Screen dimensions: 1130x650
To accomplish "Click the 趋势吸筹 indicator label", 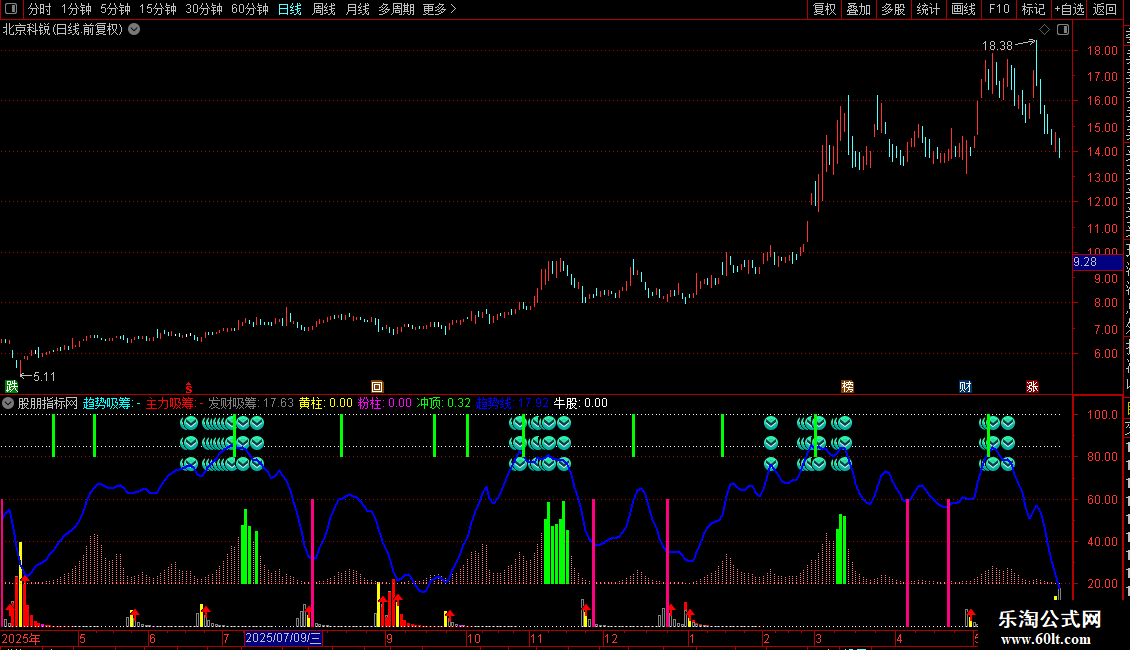I will pyautogui.click(x=112, y=404).
